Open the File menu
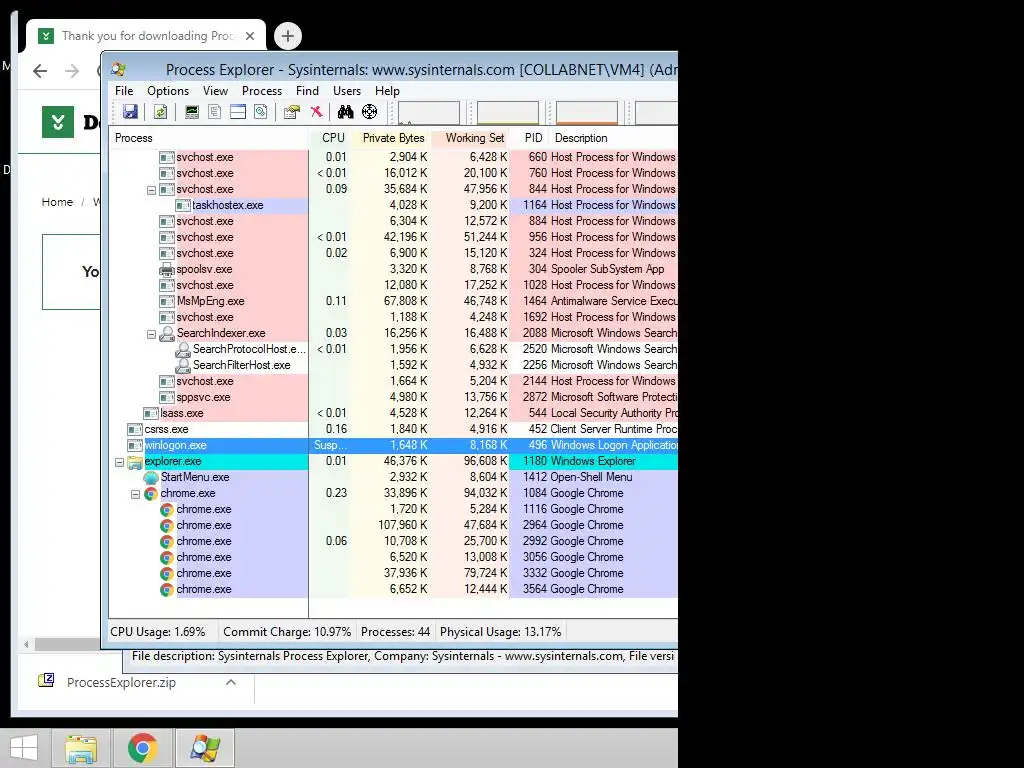 coord(124,91)
